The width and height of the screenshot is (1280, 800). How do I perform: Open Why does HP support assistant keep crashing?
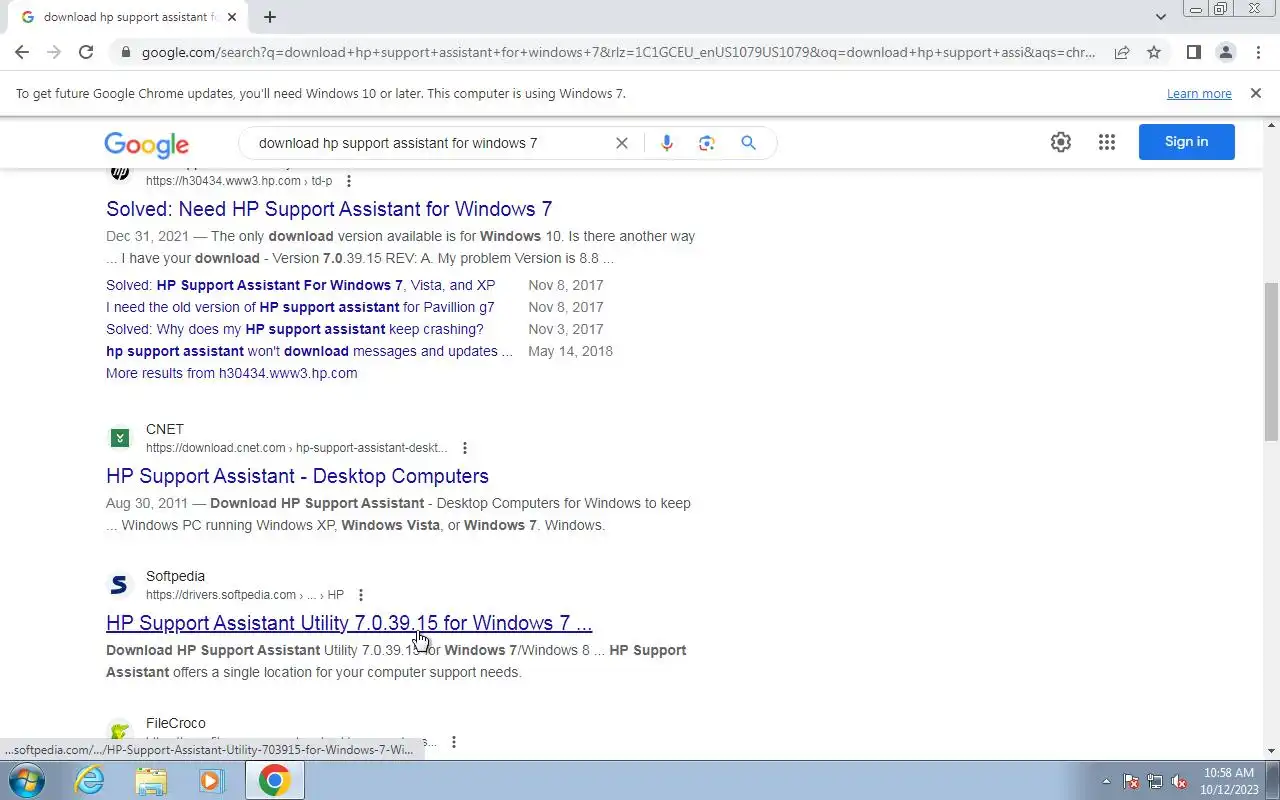(294, 329)
